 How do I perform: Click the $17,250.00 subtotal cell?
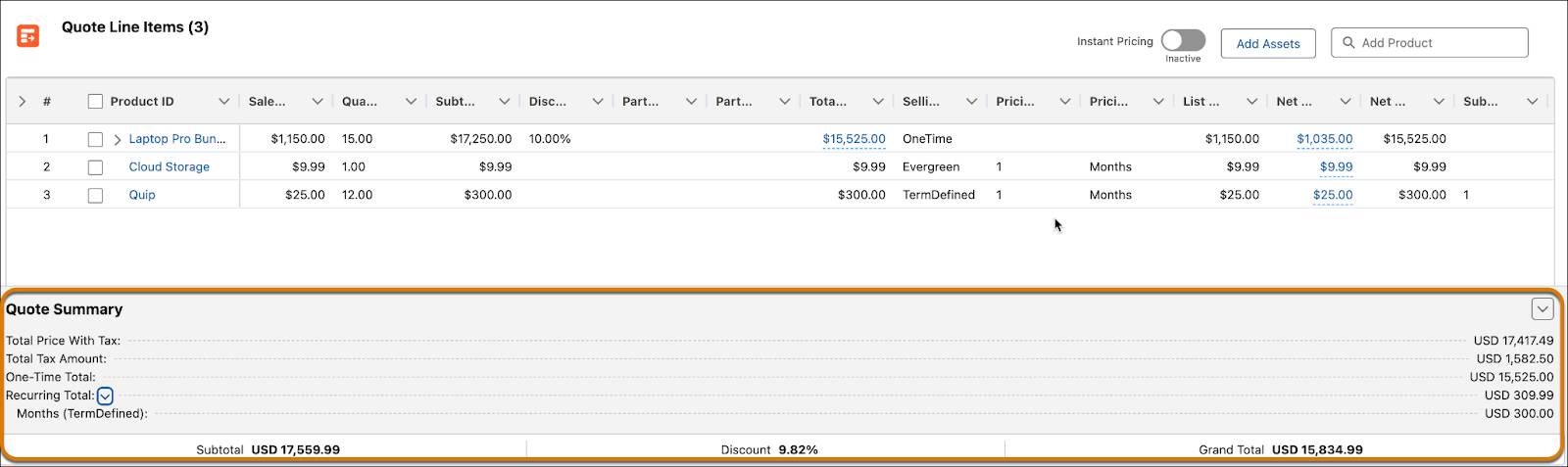(x=481, y=139)
